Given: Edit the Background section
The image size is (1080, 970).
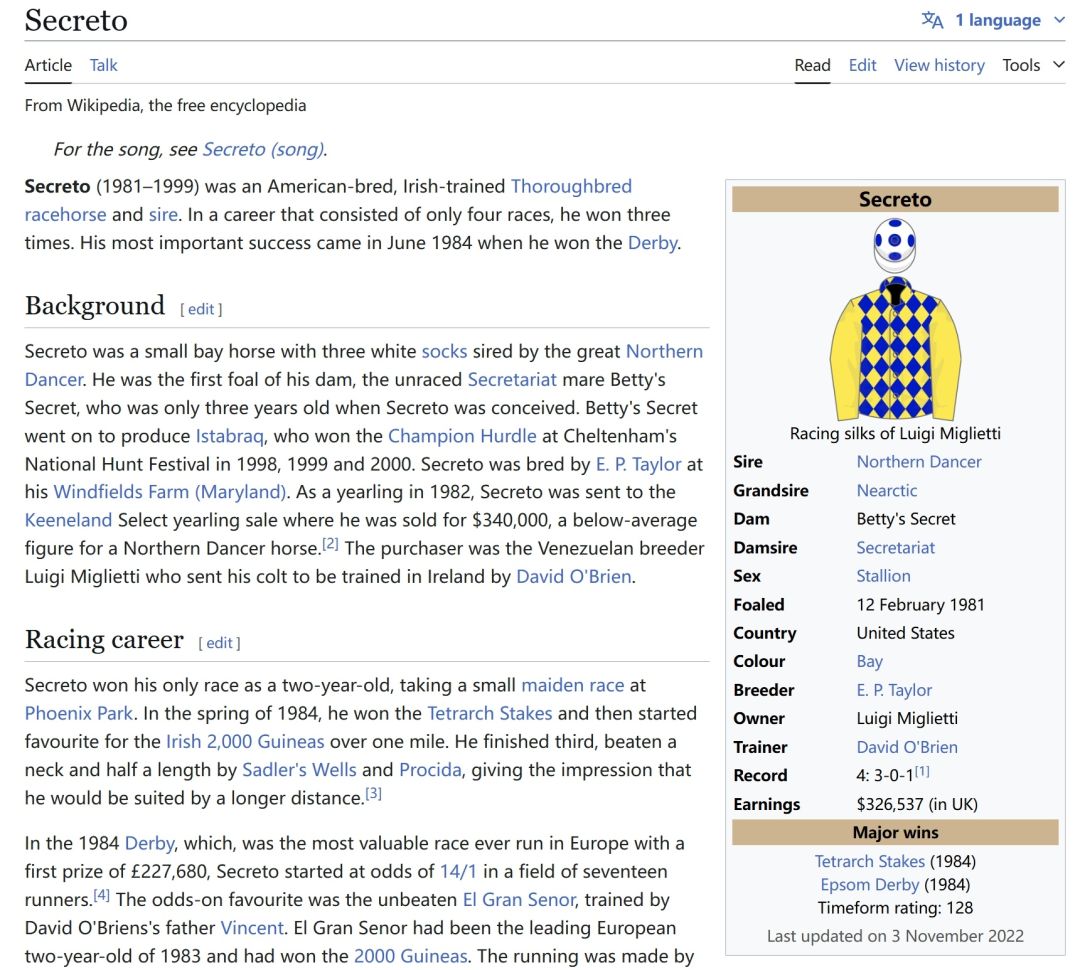Looking at the screenshot, I should tap(201, 309).
